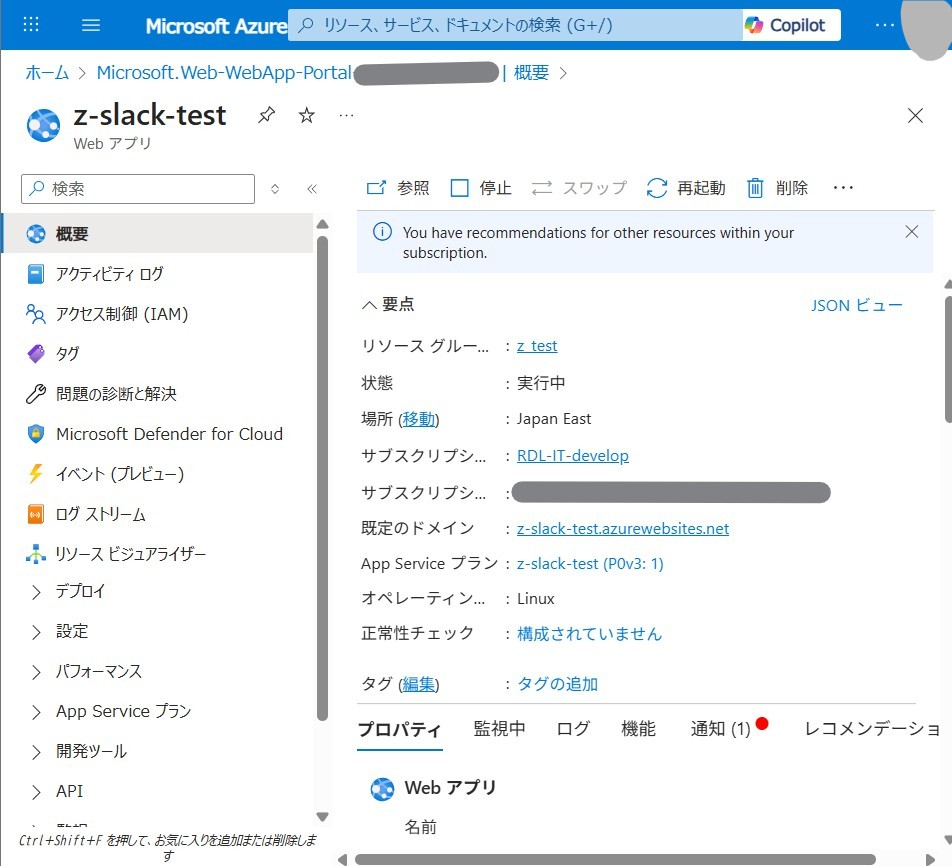This screenshot has width=952, height=866.
Task: Click 参照 to browse the web app
Action: click(398, 188)
